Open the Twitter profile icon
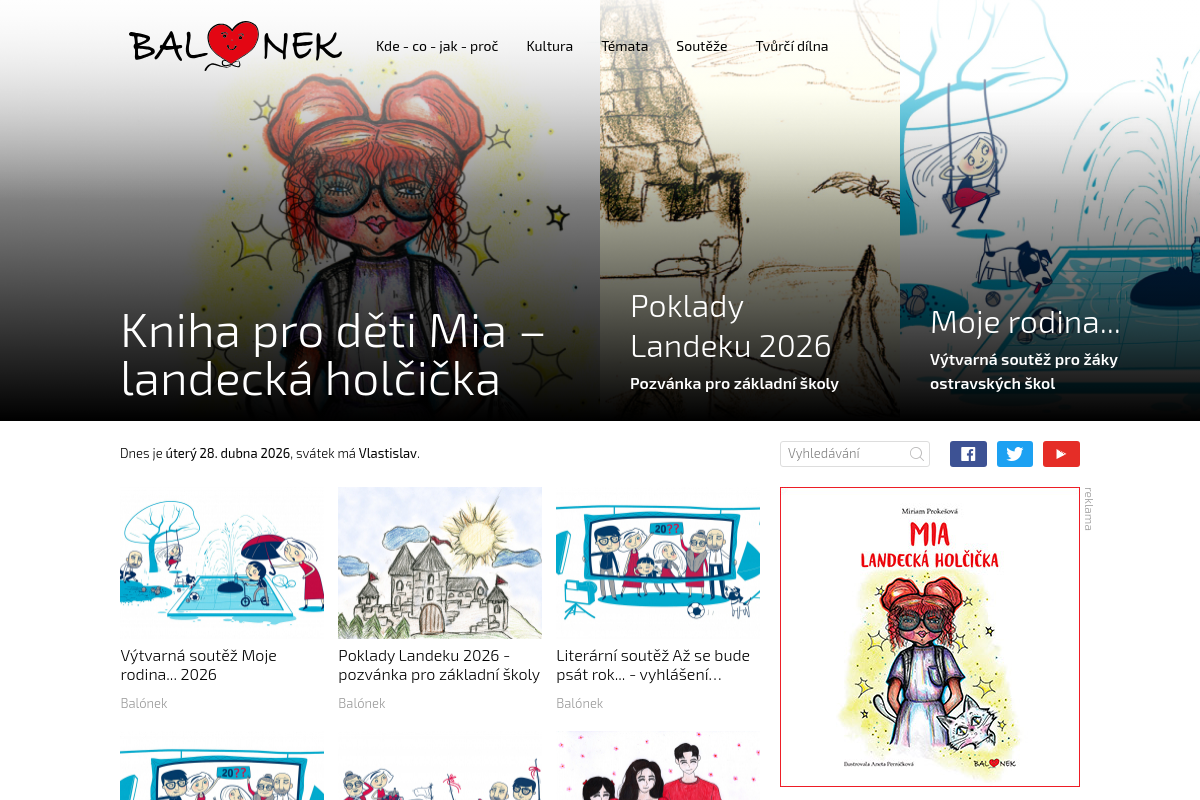 pos(1015,454)
